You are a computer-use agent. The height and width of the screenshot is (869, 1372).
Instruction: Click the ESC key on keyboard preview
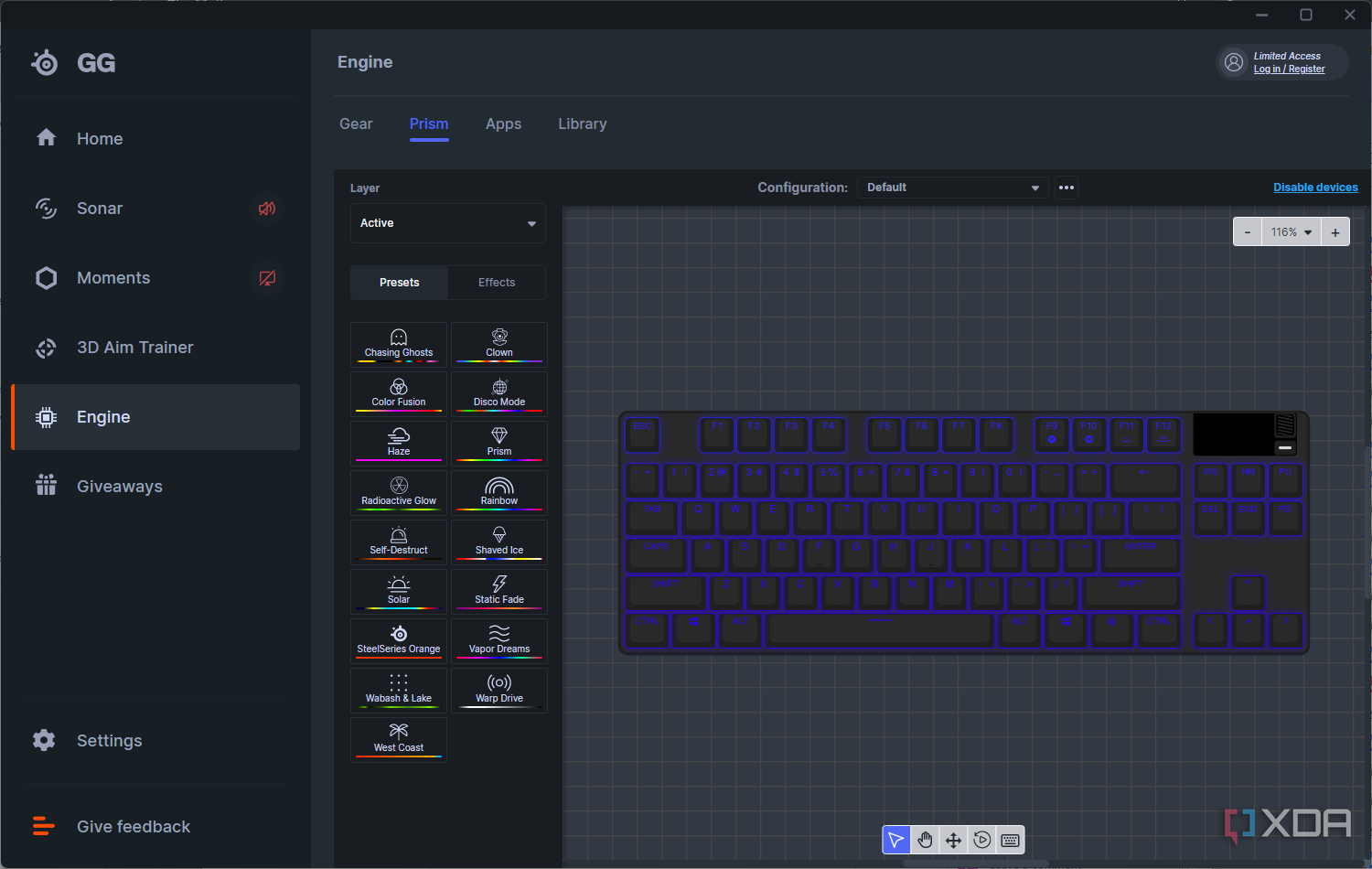click(643, 434)
